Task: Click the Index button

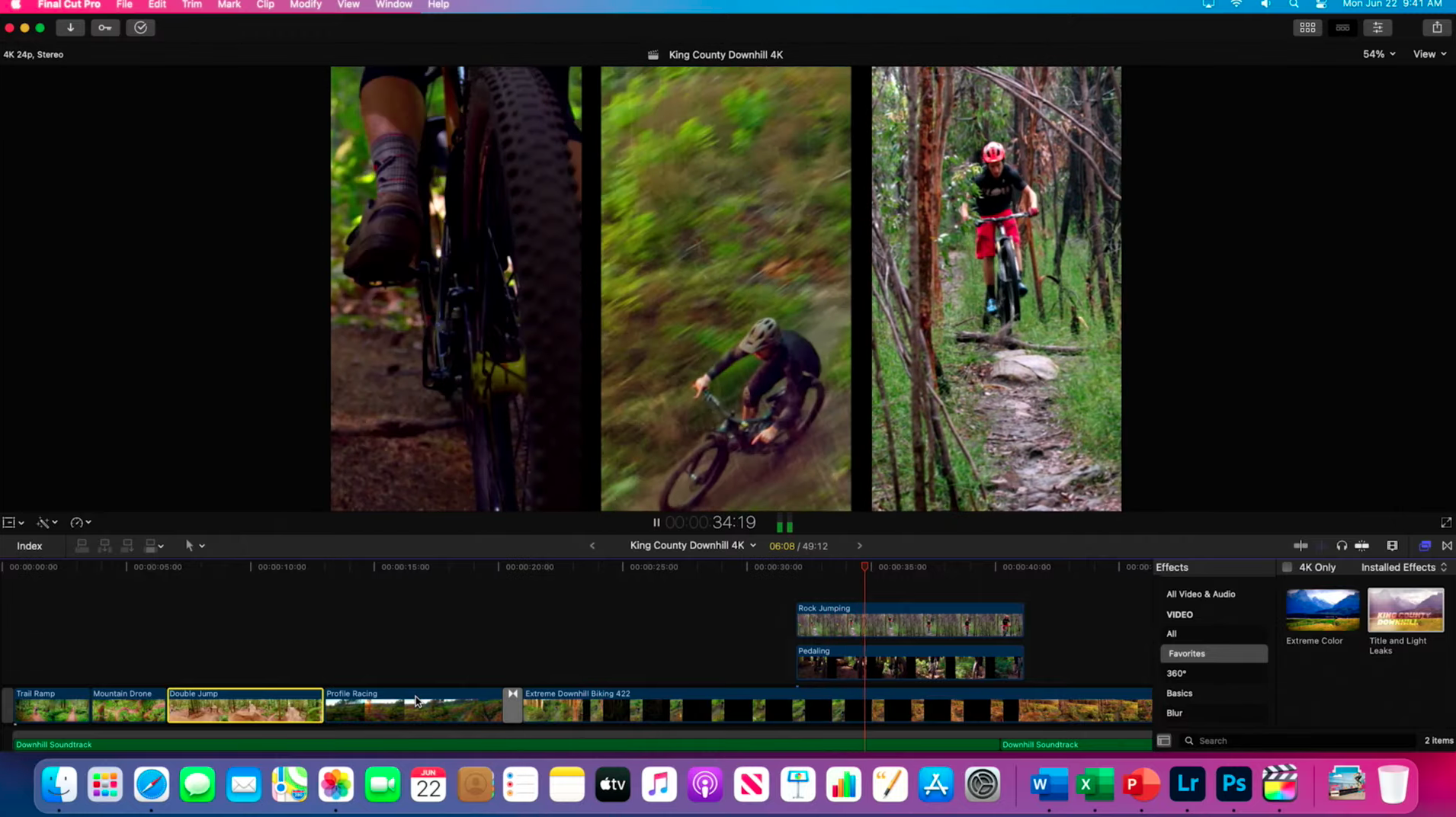Action: tap(30, 546)
